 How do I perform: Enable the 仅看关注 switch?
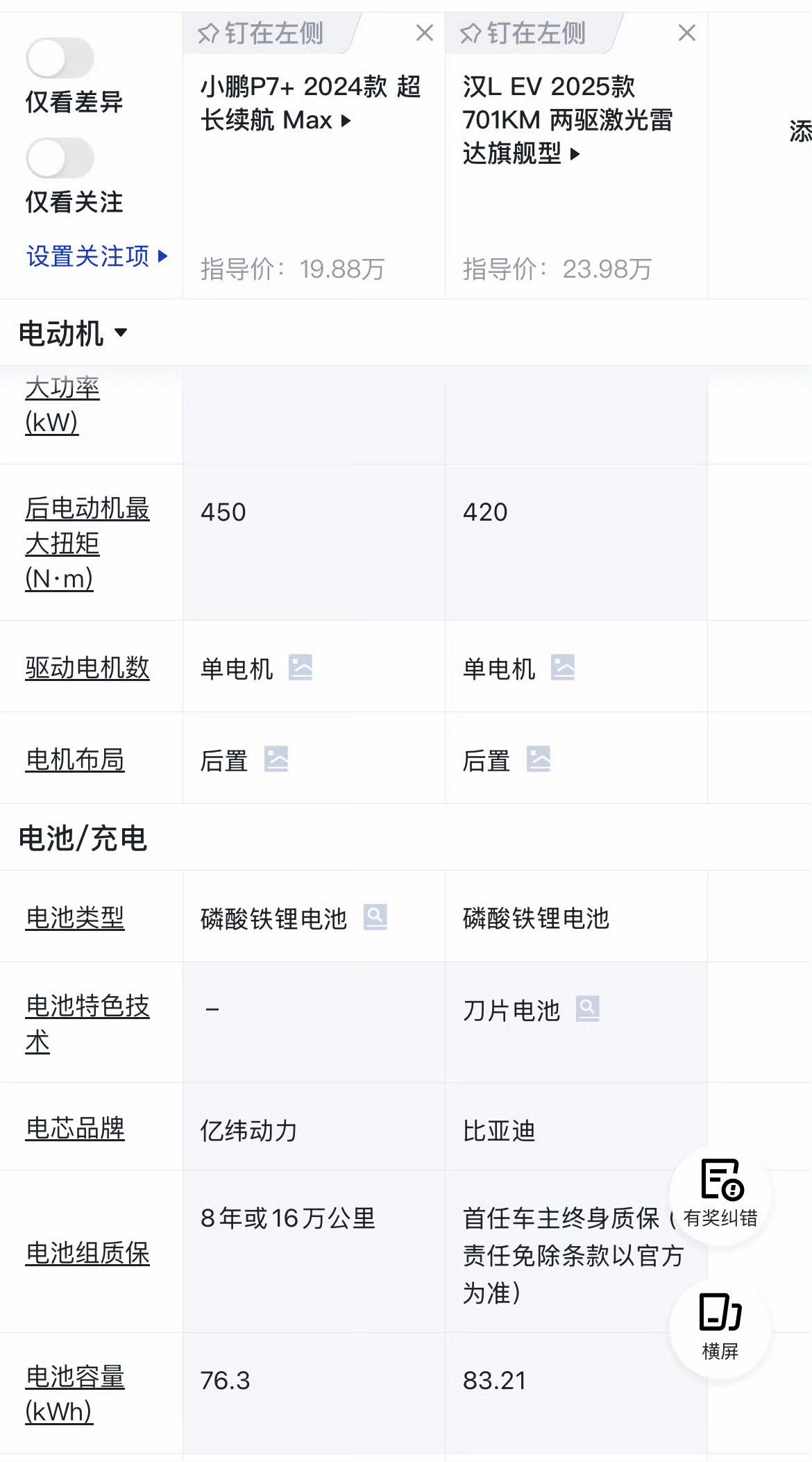[60, 158]
